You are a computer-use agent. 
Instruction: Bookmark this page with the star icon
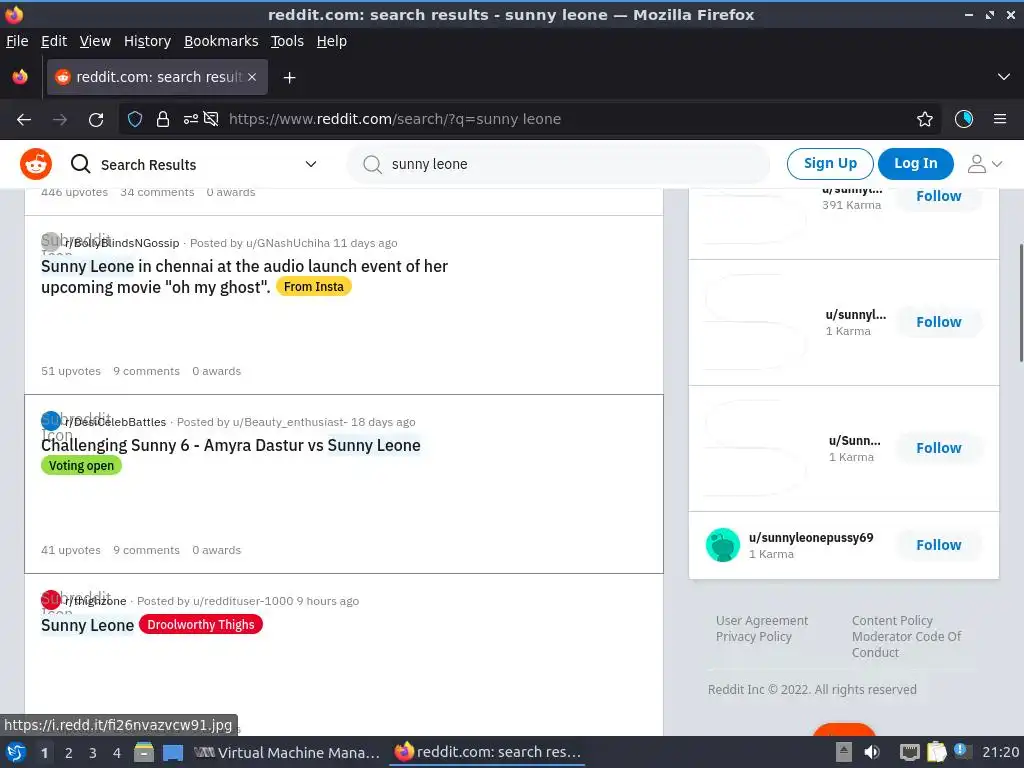tap(925, 119)
